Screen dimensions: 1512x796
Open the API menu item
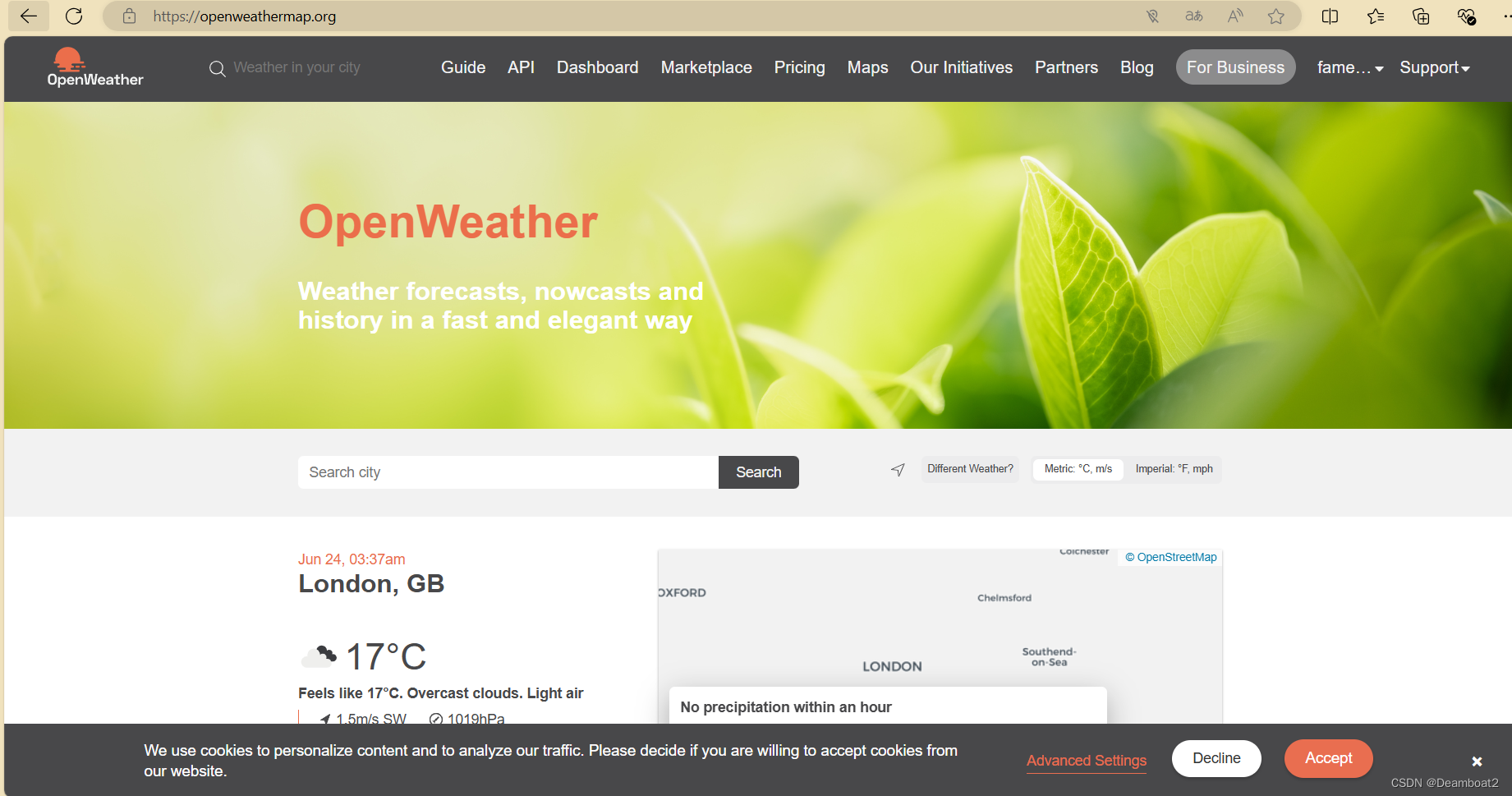[x=521, y=67]
